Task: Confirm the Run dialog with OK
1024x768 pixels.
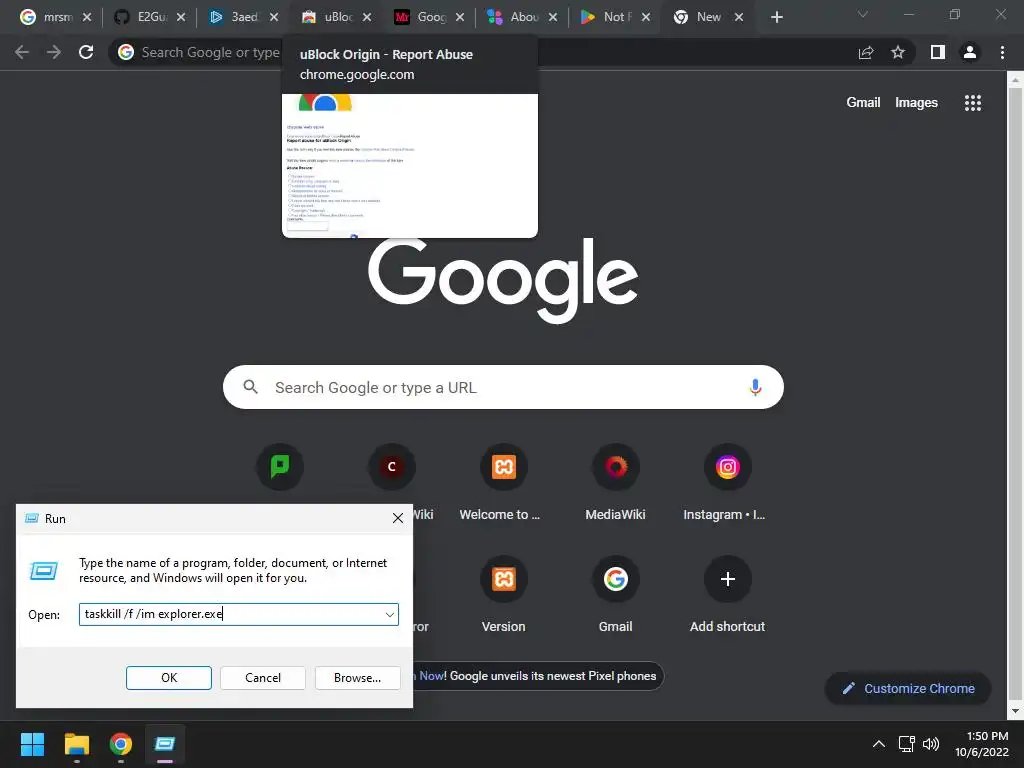Action: tap(168, 678)
